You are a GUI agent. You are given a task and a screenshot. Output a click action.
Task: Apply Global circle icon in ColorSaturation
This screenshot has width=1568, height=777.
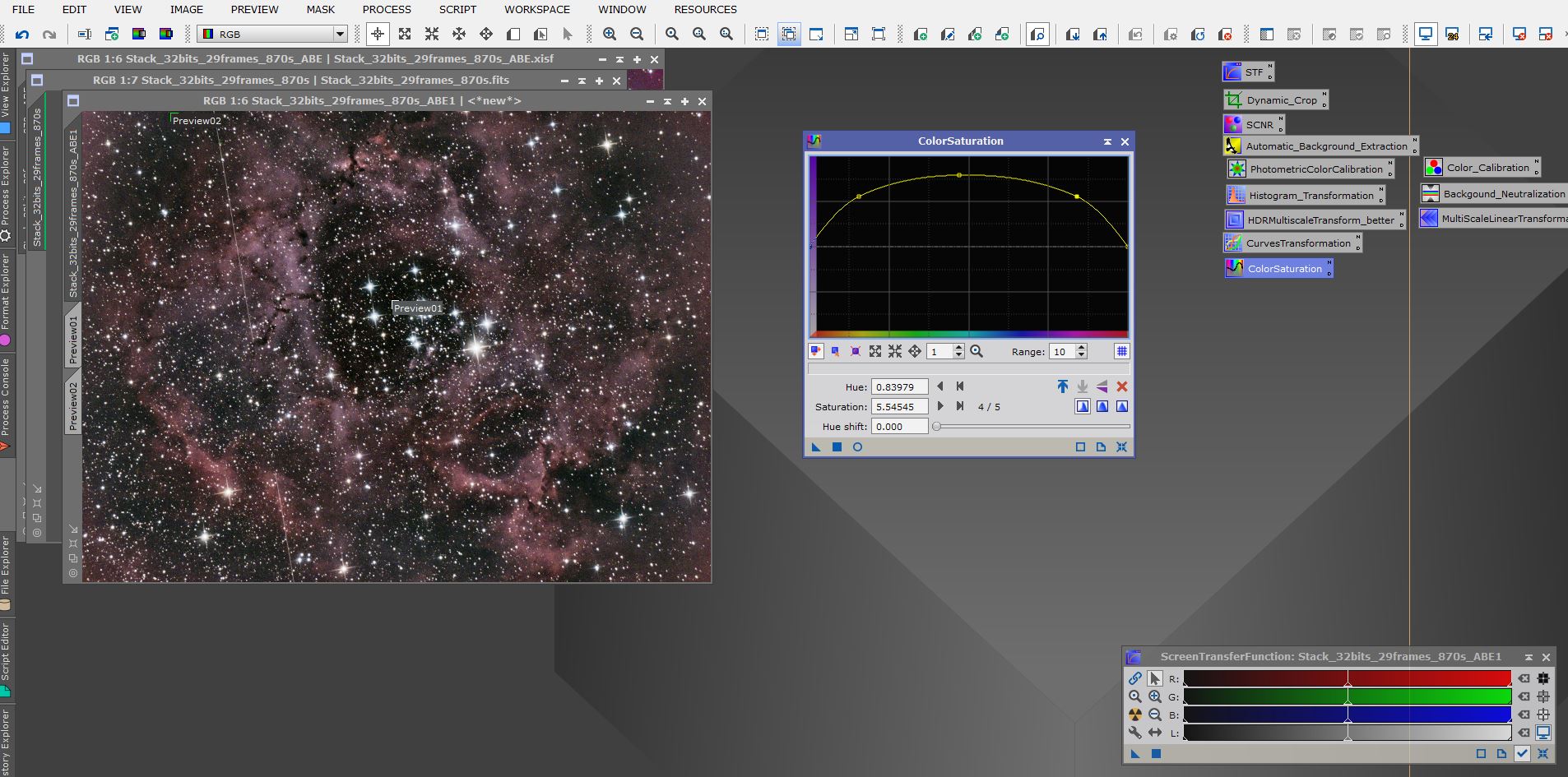pos(857,447)
